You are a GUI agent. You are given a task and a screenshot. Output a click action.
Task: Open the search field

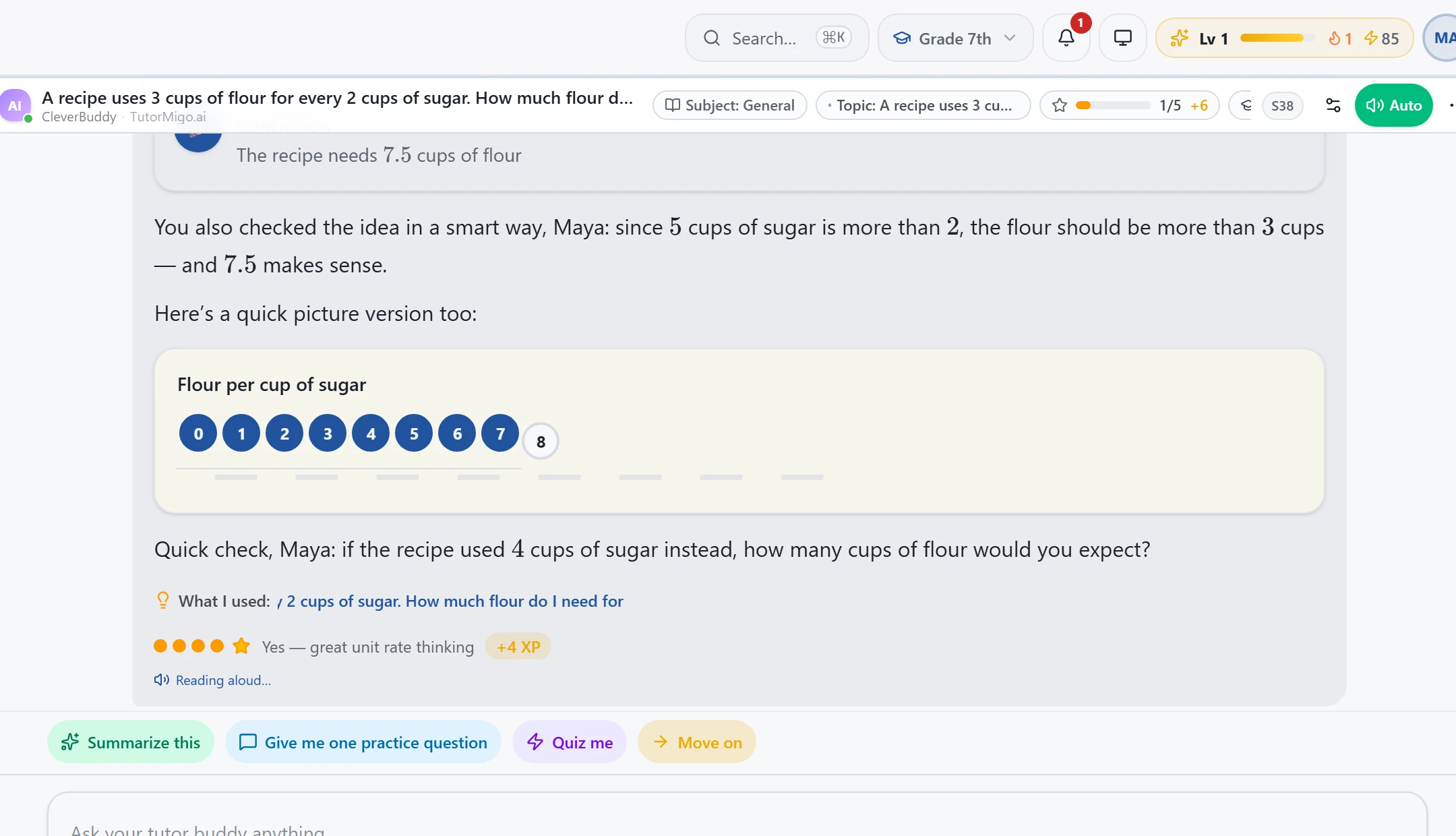[x=777, y=38]
